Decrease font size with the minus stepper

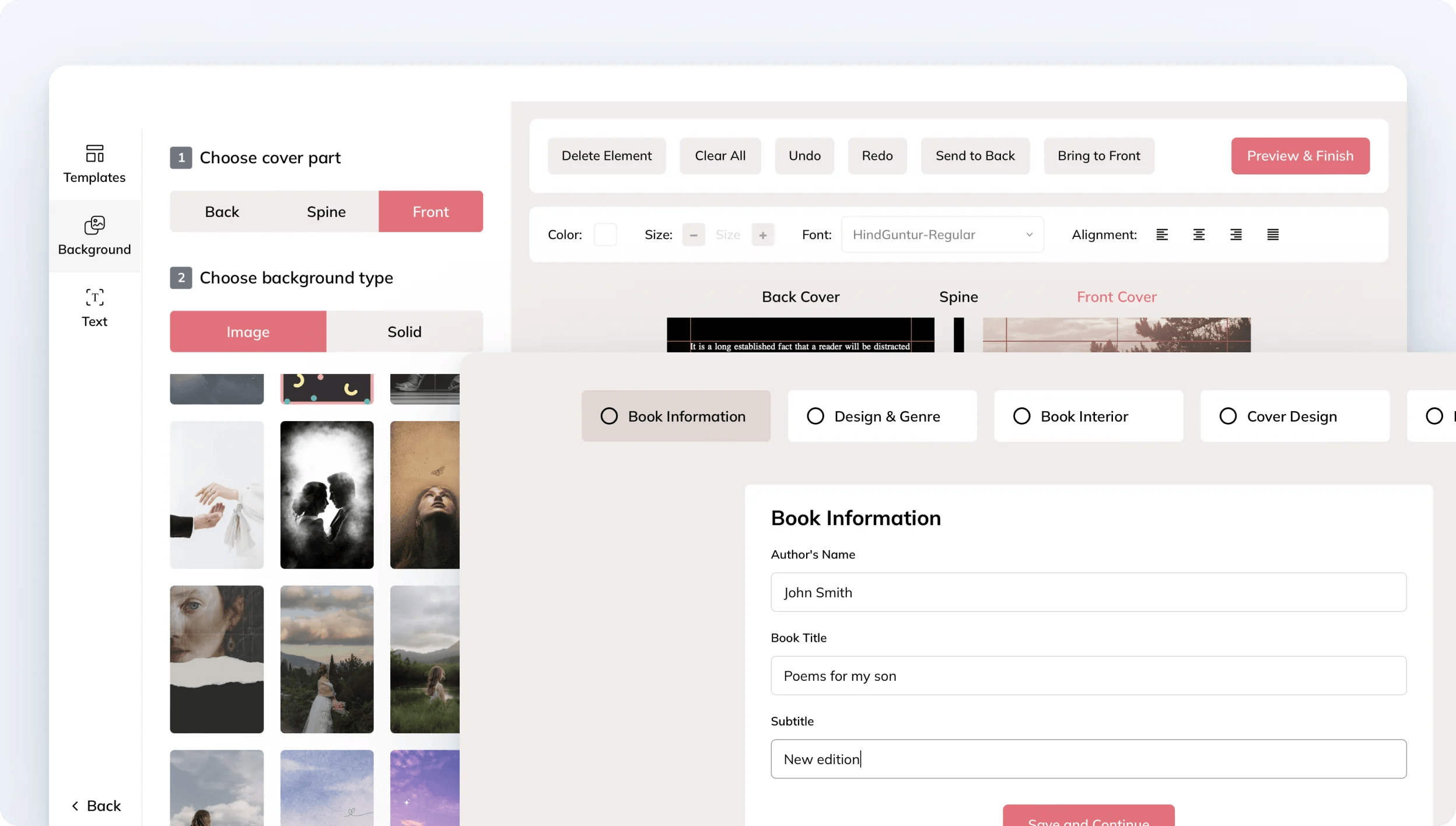[693, 234]
